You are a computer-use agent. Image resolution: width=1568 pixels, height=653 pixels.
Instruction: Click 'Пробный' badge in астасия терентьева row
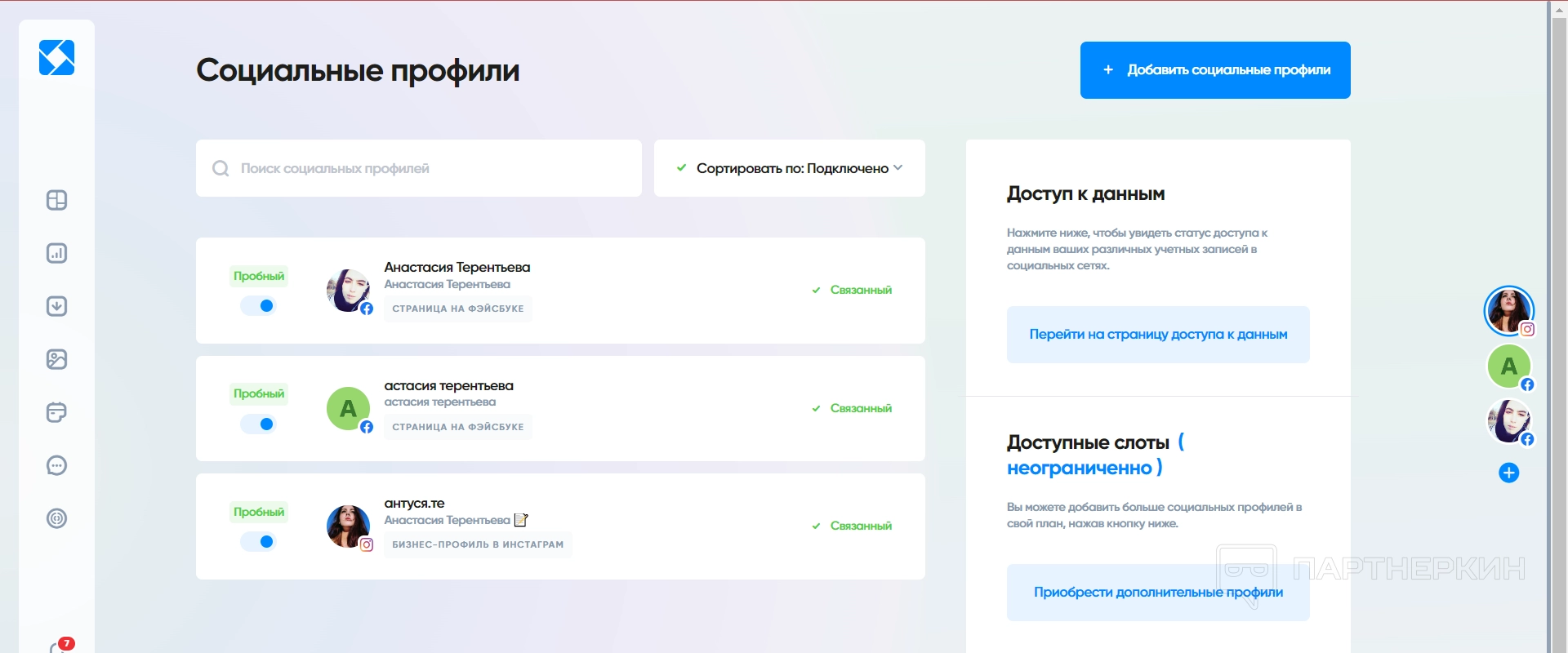(259, 393)
